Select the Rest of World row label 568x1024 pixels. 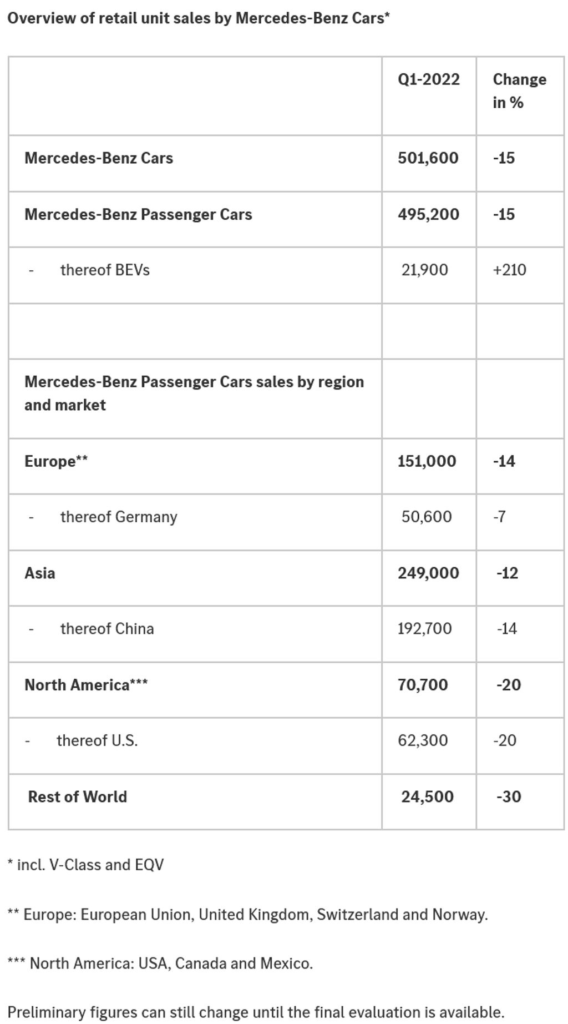tap(77, 796)
